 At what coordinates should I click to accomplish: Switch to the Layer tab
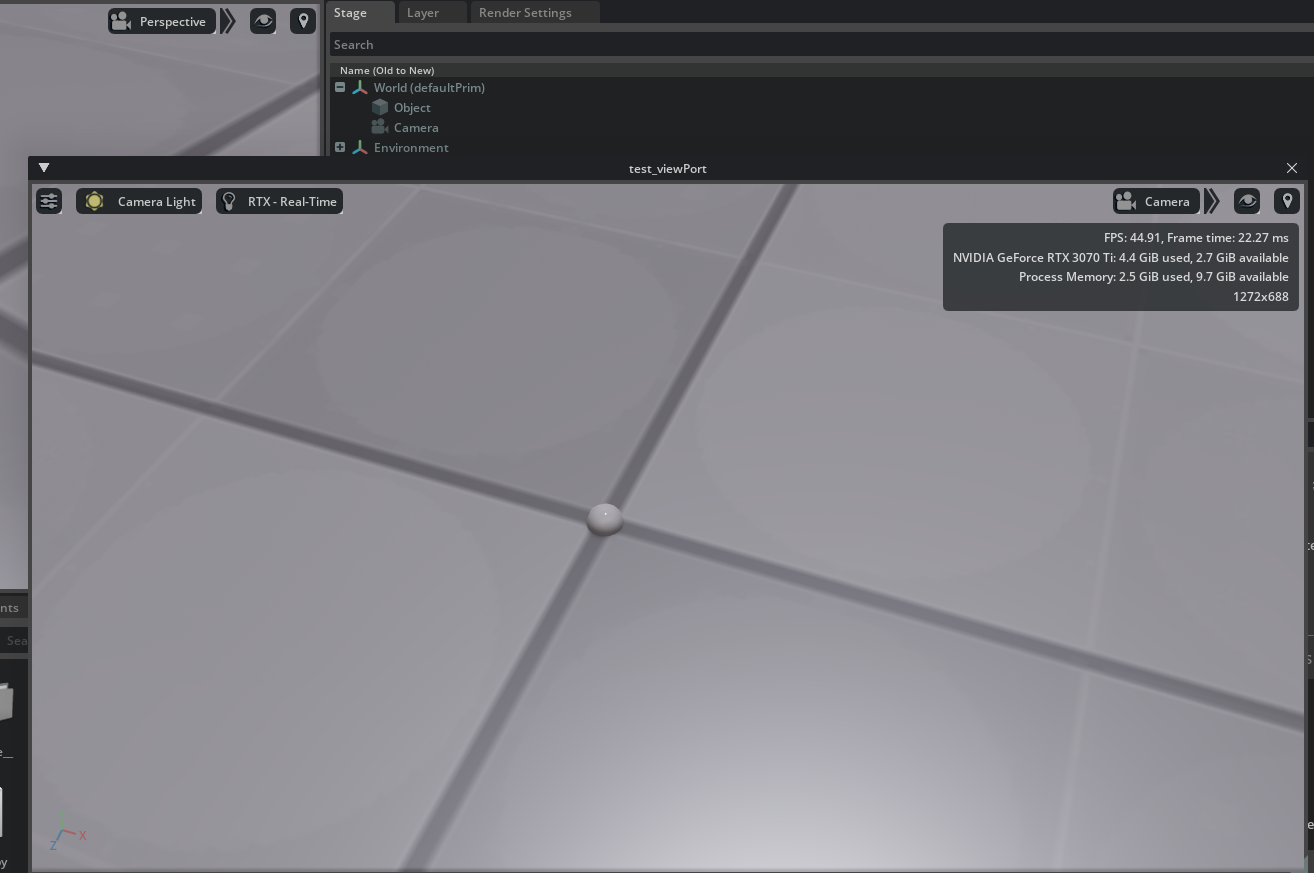click(x=432, y=12)
